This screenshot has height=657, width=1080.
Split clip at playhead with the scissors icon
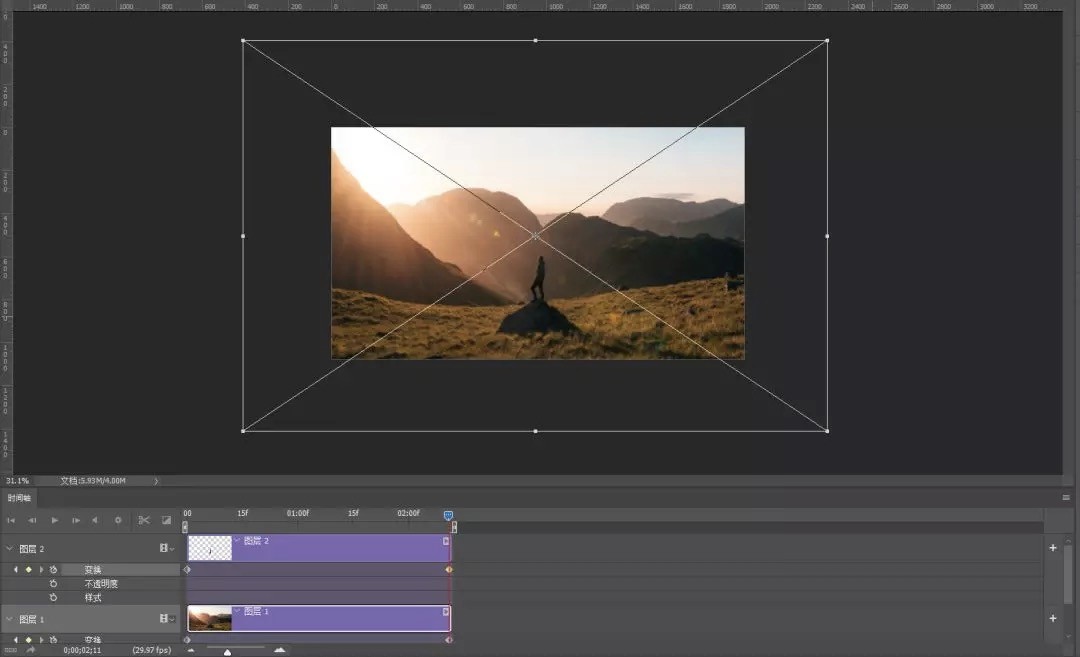143,520
